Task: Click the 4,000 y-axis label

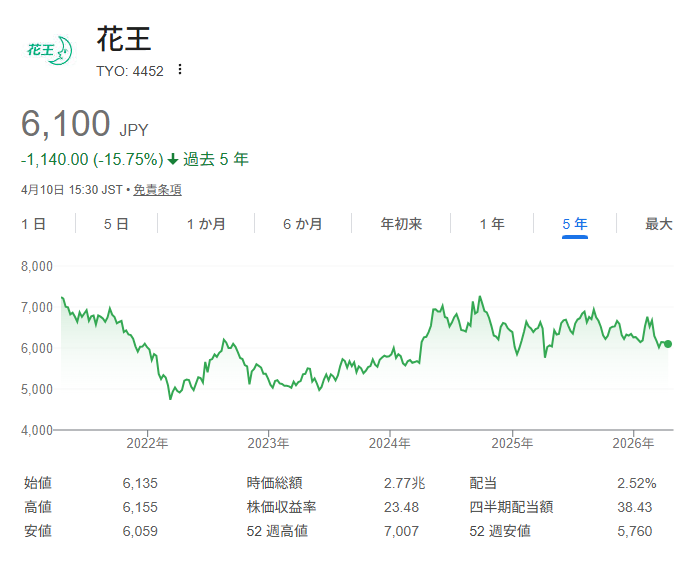Action: [x=37, y=430]
